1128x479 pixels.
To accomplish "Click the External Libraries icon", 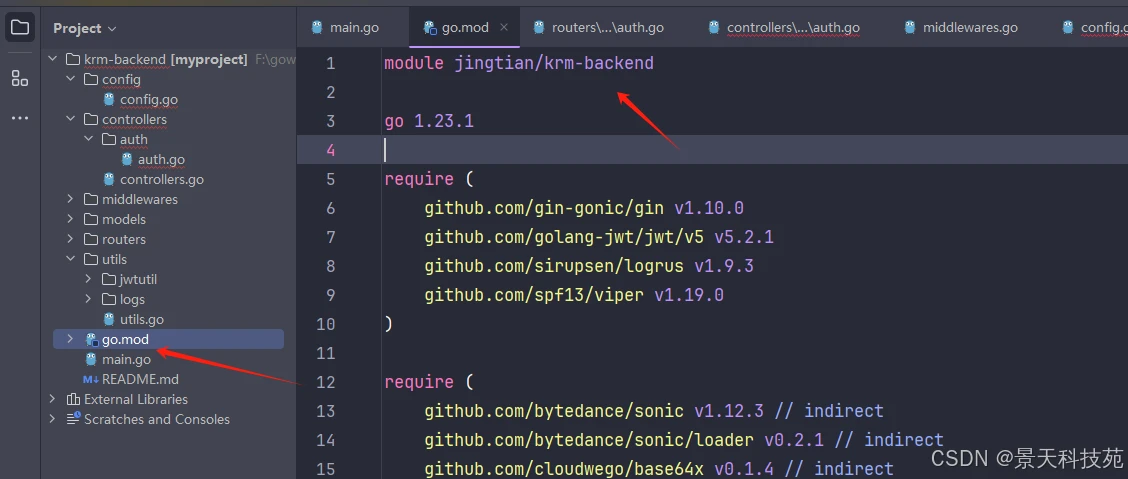I will tap(73, 399).
